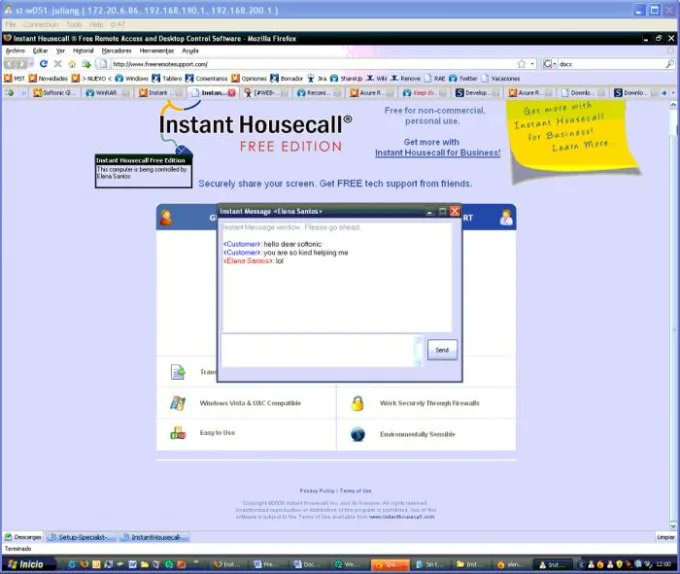The height and width of the screenshot is (574, 680).
Task: Reload the page in Firefox
Action: point(43,64)
